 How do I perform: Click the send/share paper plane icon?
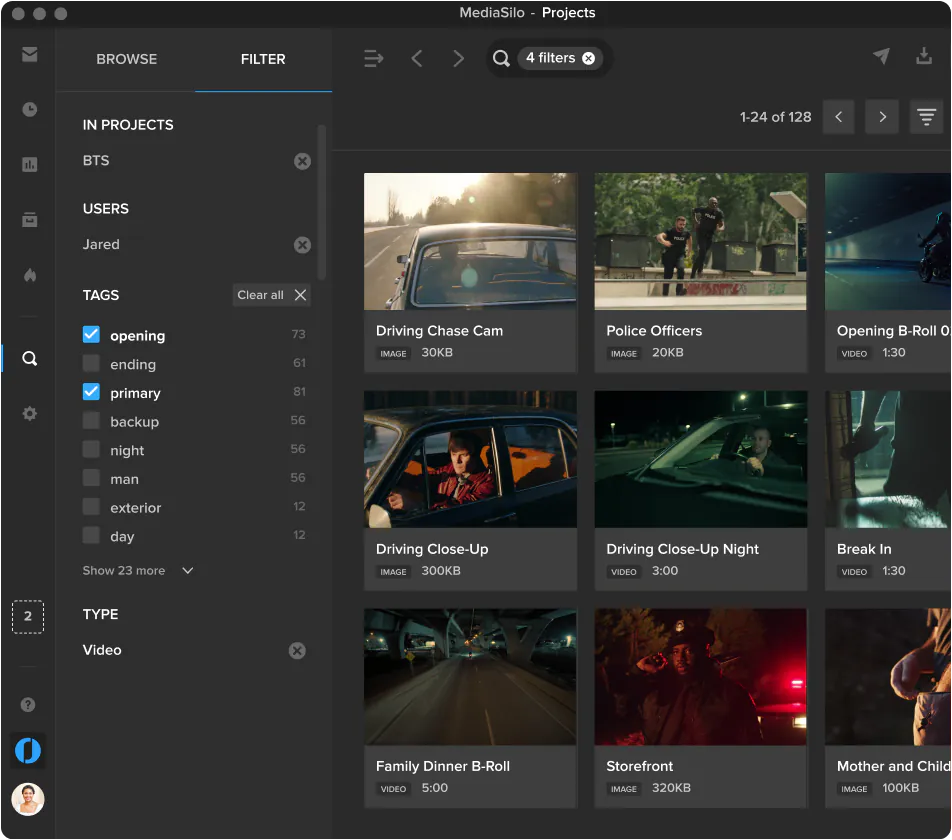click(x=881, y=57)
